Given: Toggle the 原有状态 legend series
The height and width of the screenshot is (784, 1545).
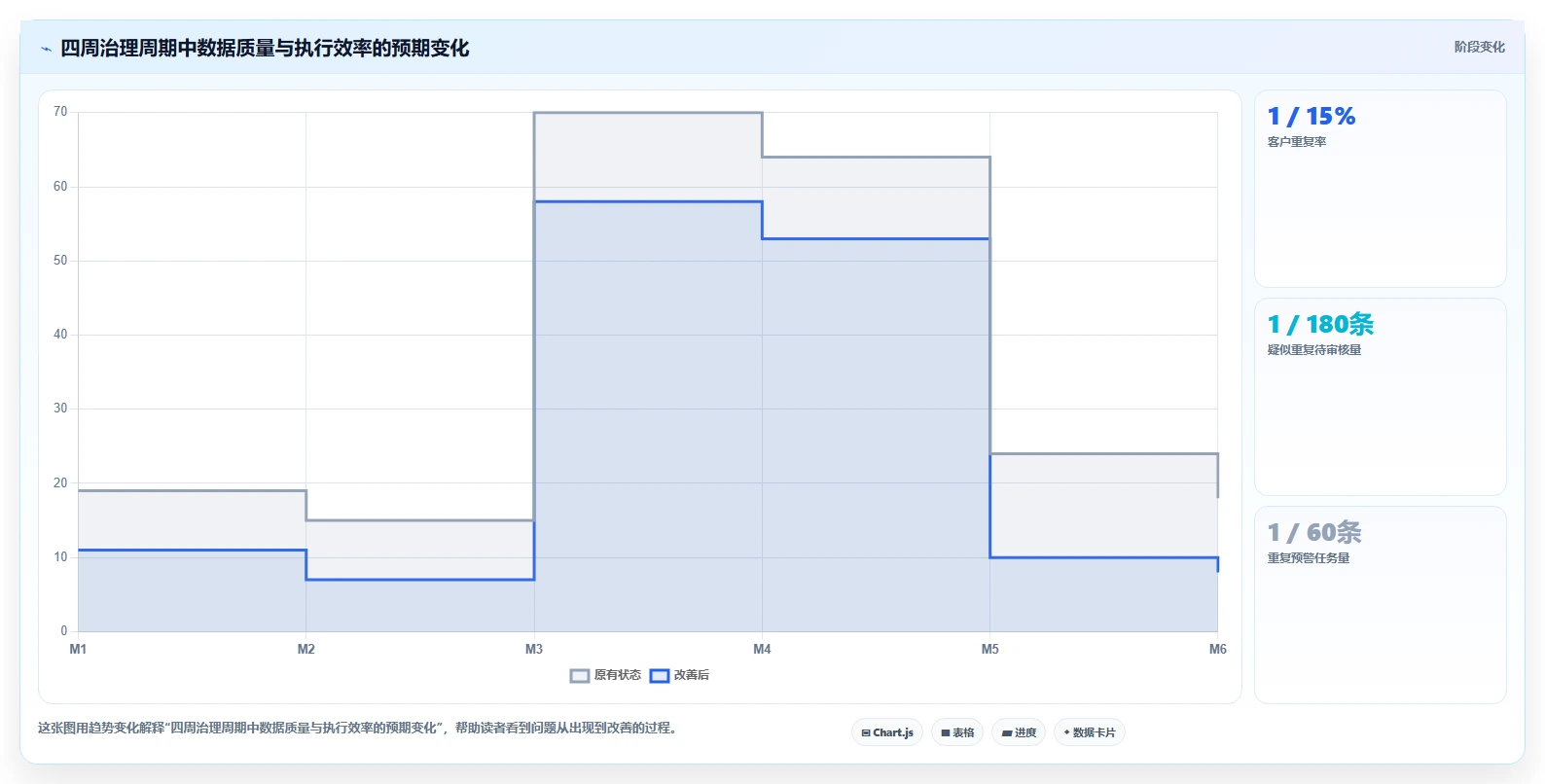Looking at the screenshot, I should [605, 675].
